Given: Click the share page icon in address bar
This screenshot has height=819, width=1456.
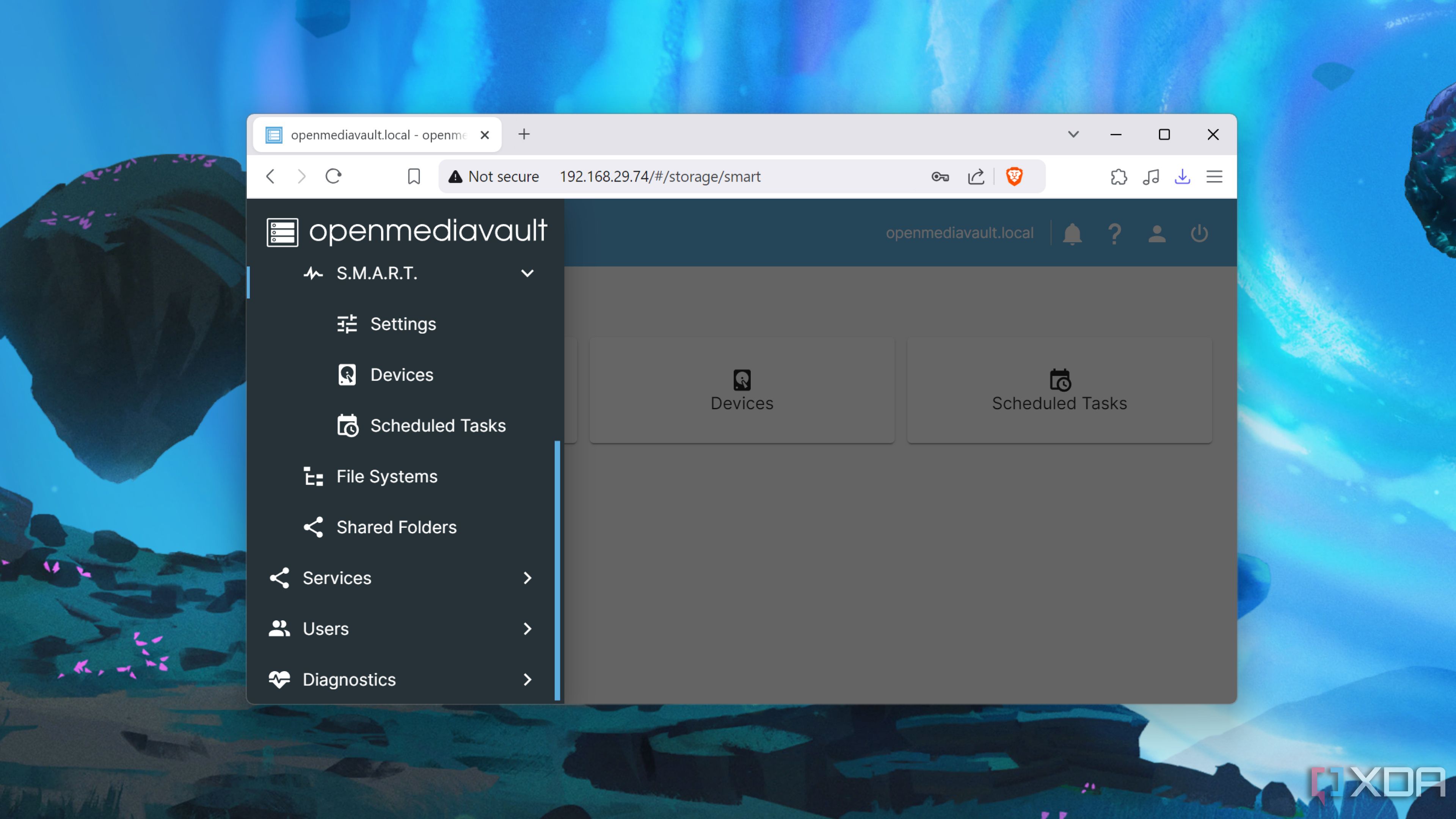Looking at the screenshot, I should (x=976, y=177).
